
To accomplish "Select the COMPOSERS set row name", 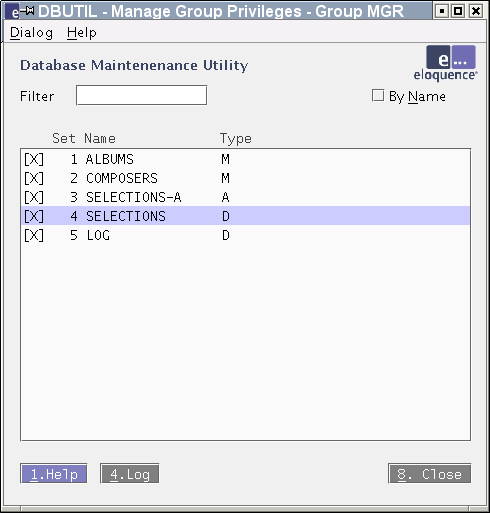I will 122,178.
